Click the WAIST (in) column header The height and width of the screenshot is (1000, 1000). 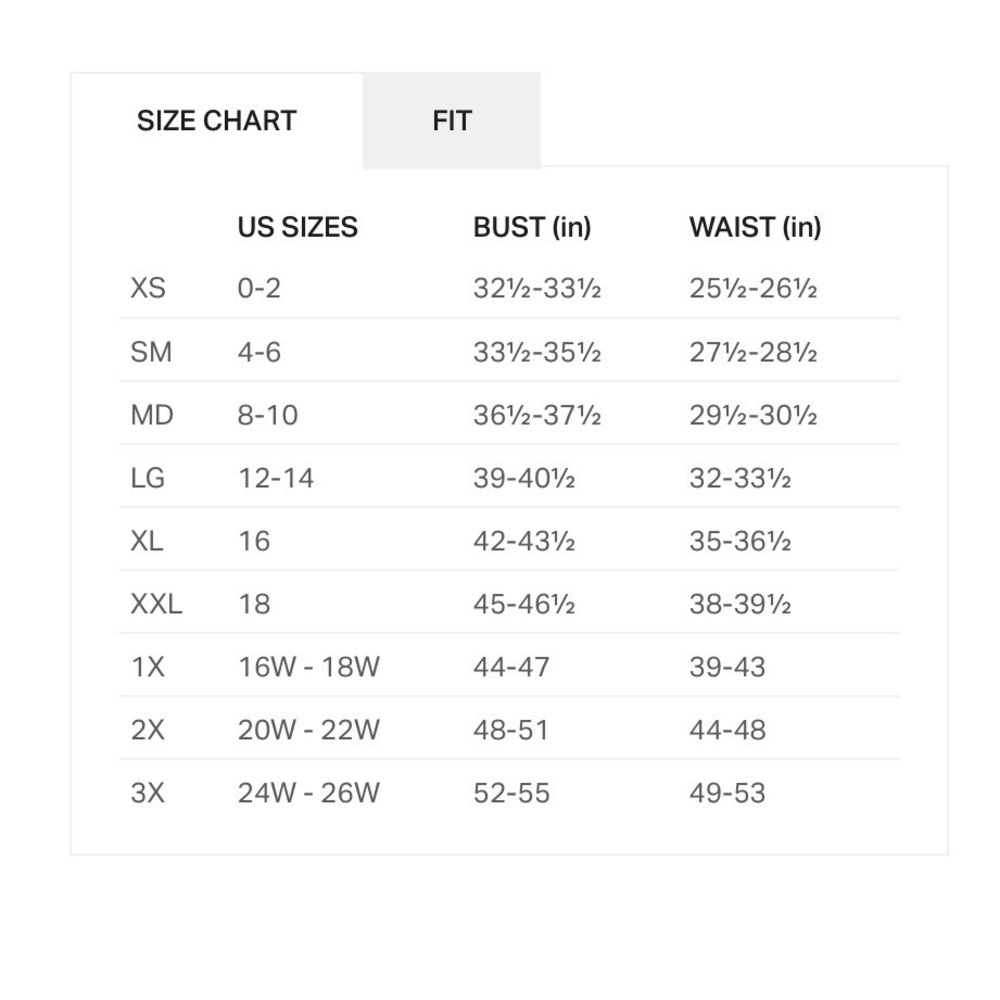point(755,227)
